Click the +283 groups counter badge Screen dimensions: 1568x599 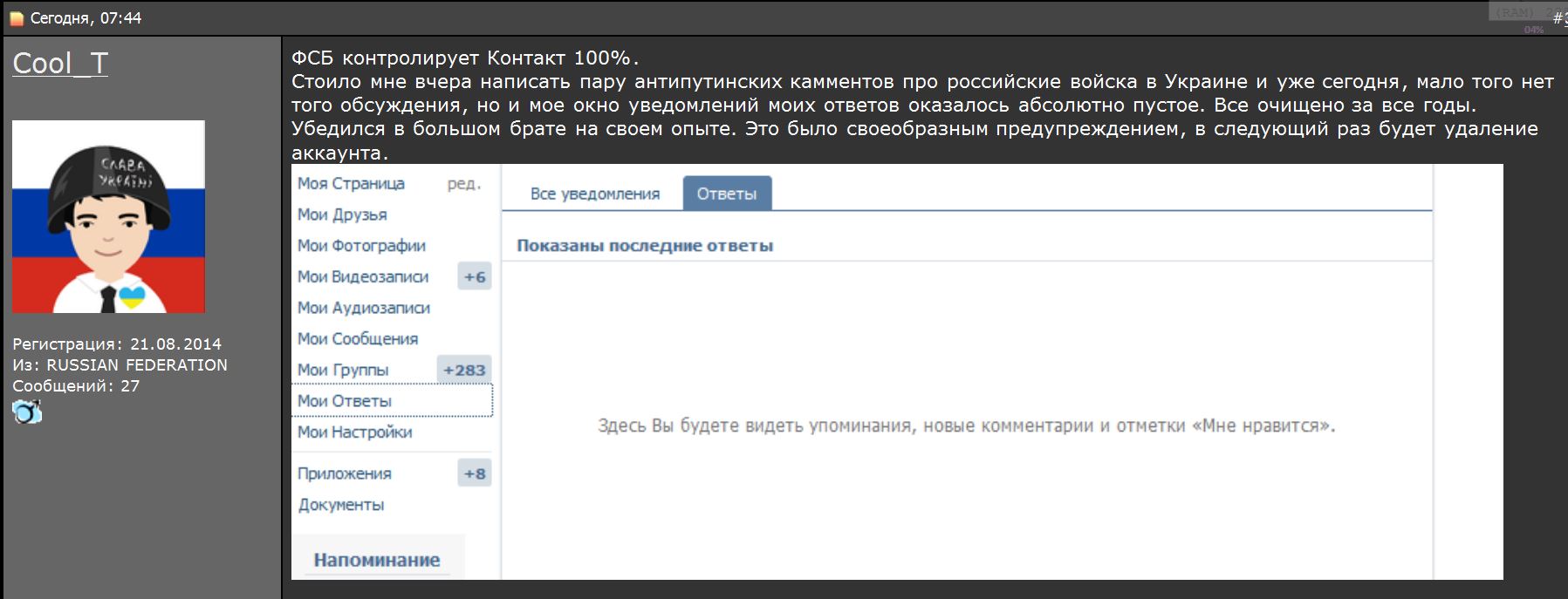464,370
